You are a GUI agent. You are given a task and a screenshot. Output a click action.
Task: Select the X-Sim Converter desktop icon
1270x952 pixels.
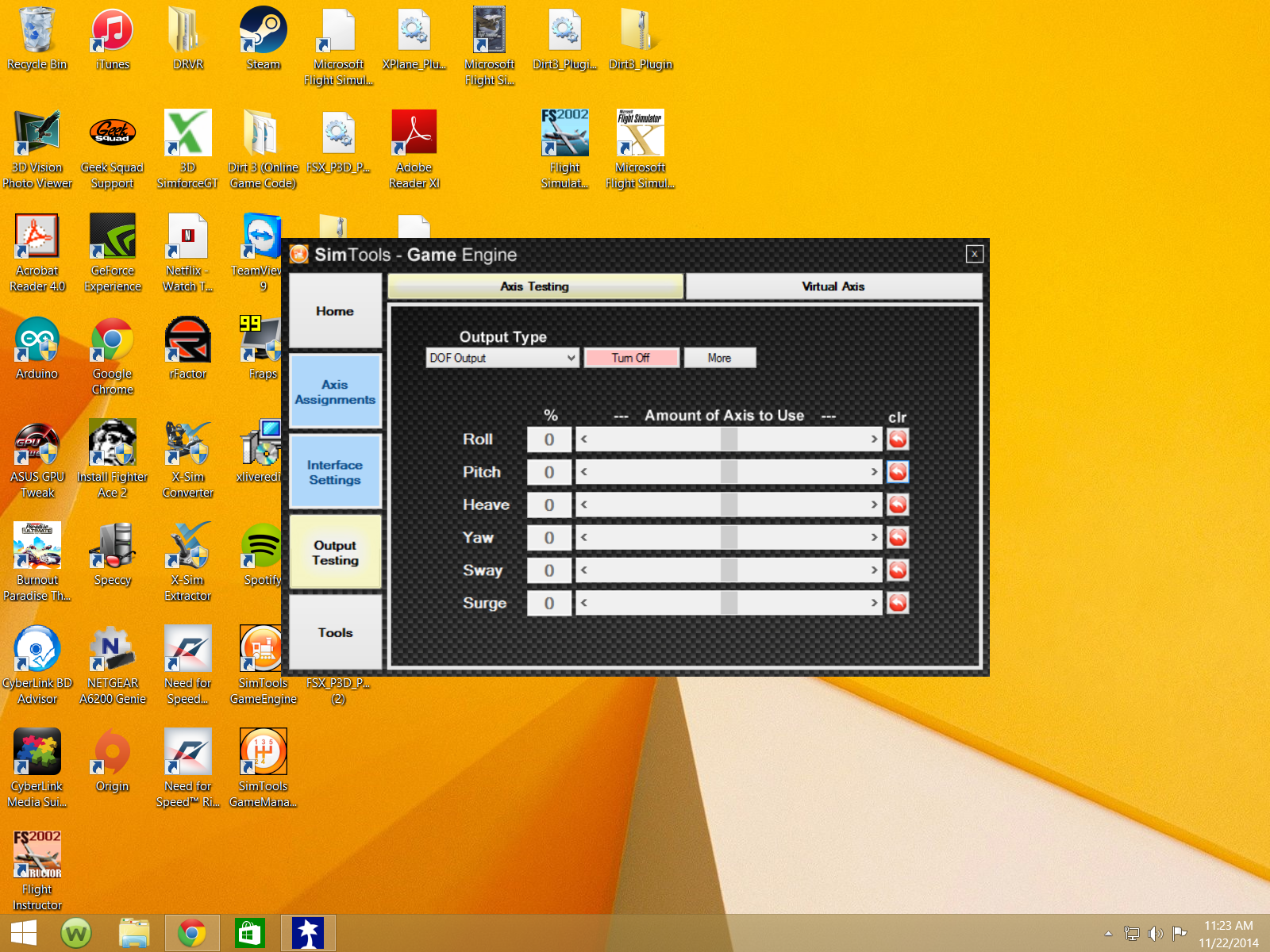[188, 459]
